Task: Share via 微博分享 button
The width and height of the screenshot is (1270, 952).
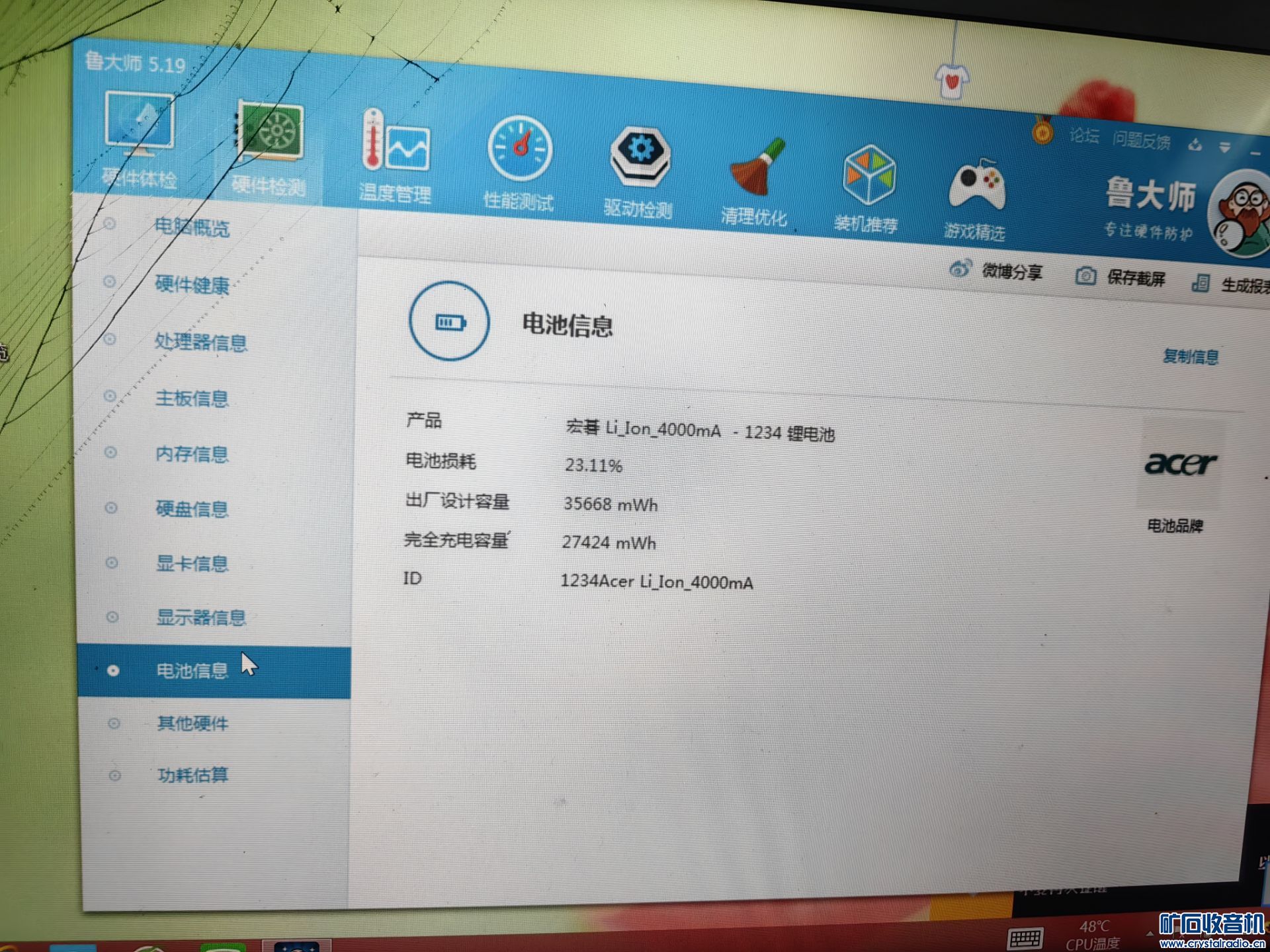Action: point(996,270)
